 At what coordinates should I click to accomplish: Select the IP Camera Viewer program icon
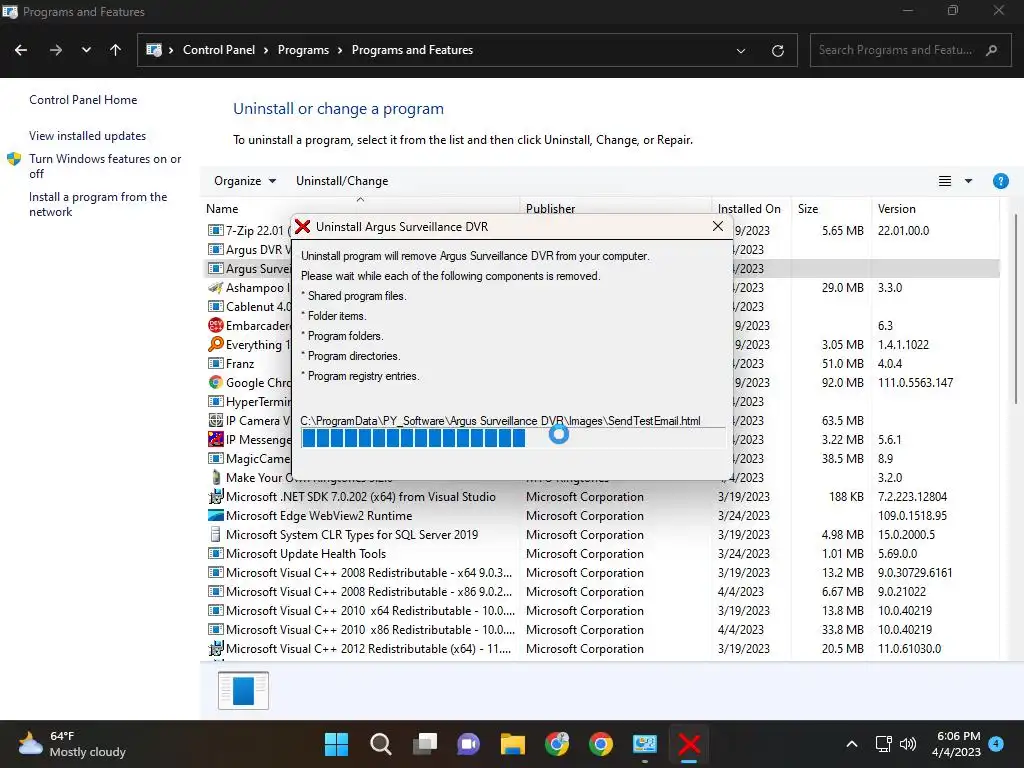(x=216, y=421)
